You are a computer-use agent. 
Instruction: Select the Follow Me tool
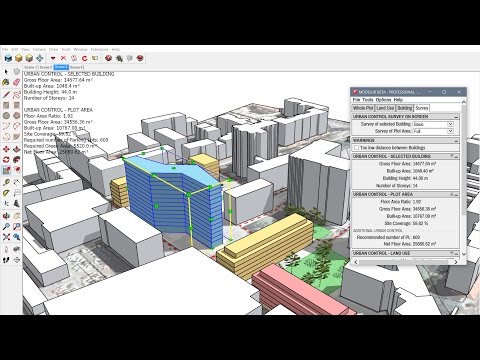(x=17, y=160)
